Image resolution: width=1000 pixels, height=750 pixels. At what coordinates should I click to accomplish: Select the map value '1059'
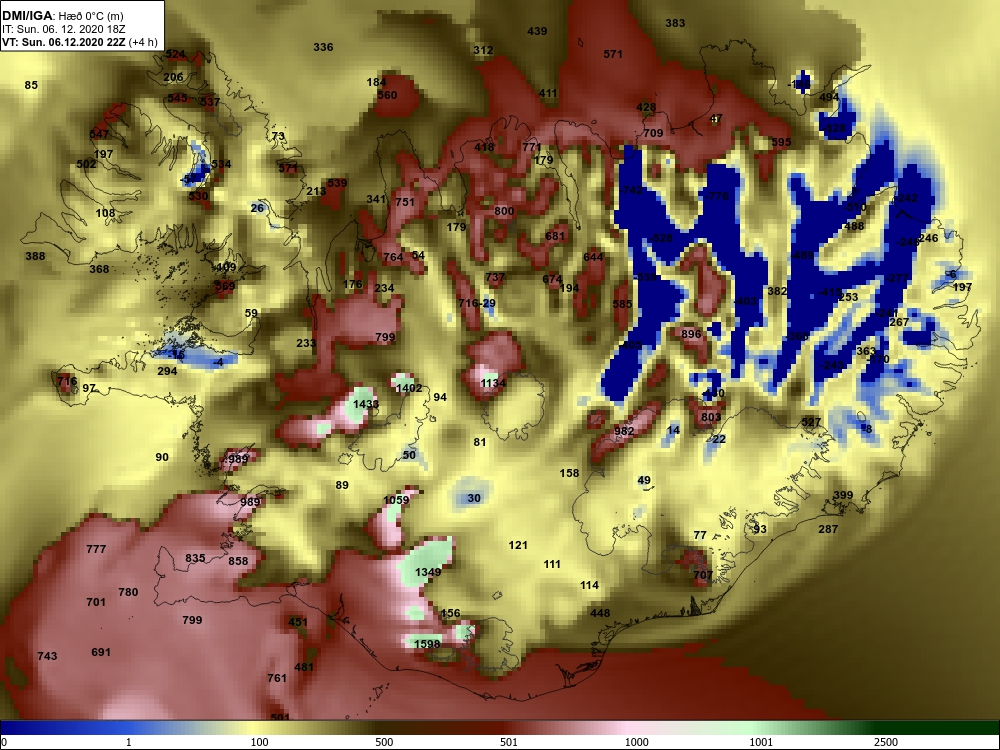point(396,500)
